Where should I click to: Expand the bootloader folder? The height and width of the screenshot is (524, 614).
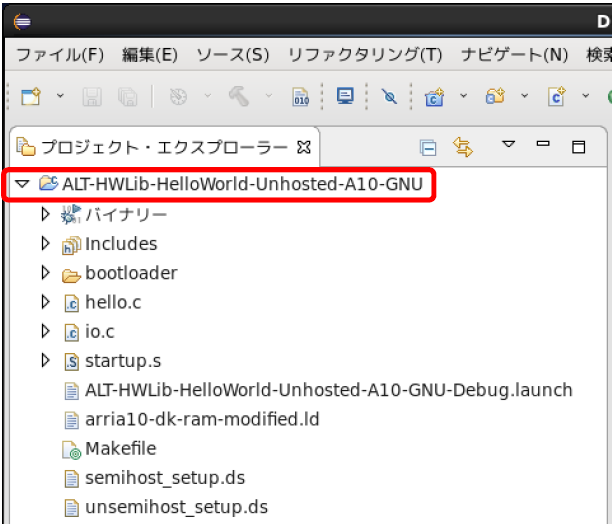coord(44,273)
